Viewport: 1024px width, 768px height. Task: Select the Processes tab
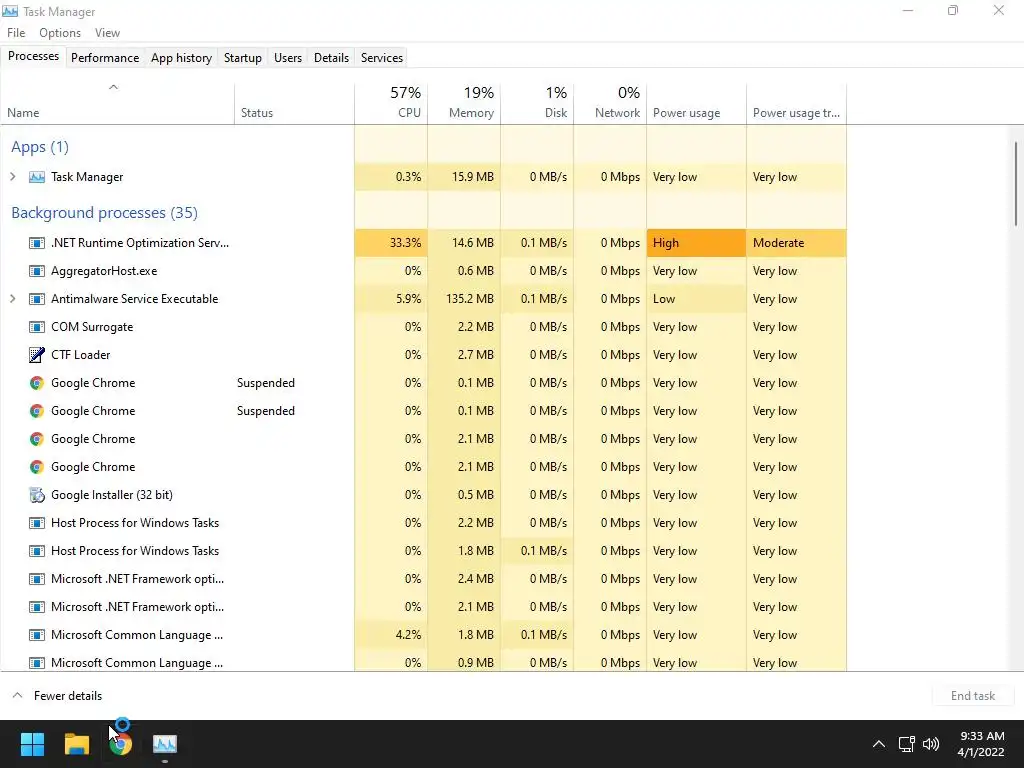click(x=33, y=56)
